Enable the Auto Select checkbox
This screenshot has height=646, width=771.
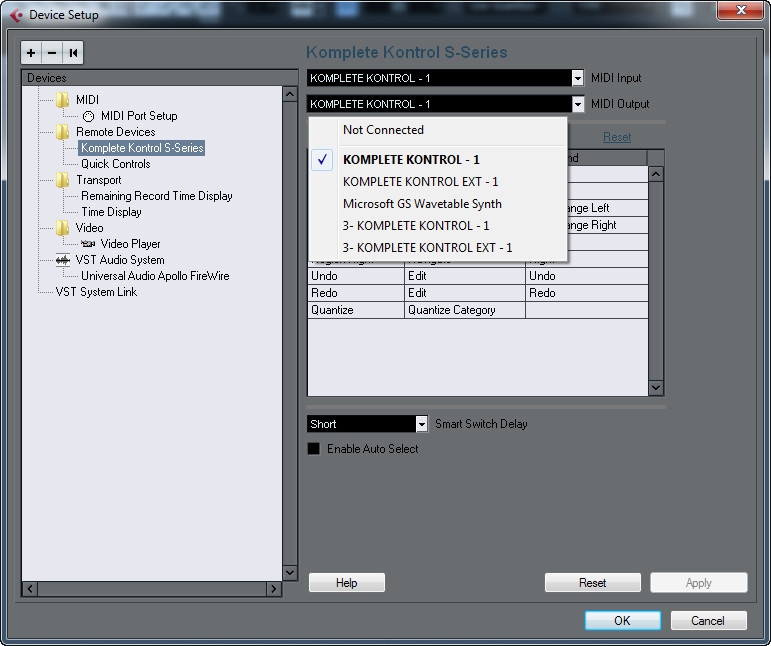coord(314,448)
